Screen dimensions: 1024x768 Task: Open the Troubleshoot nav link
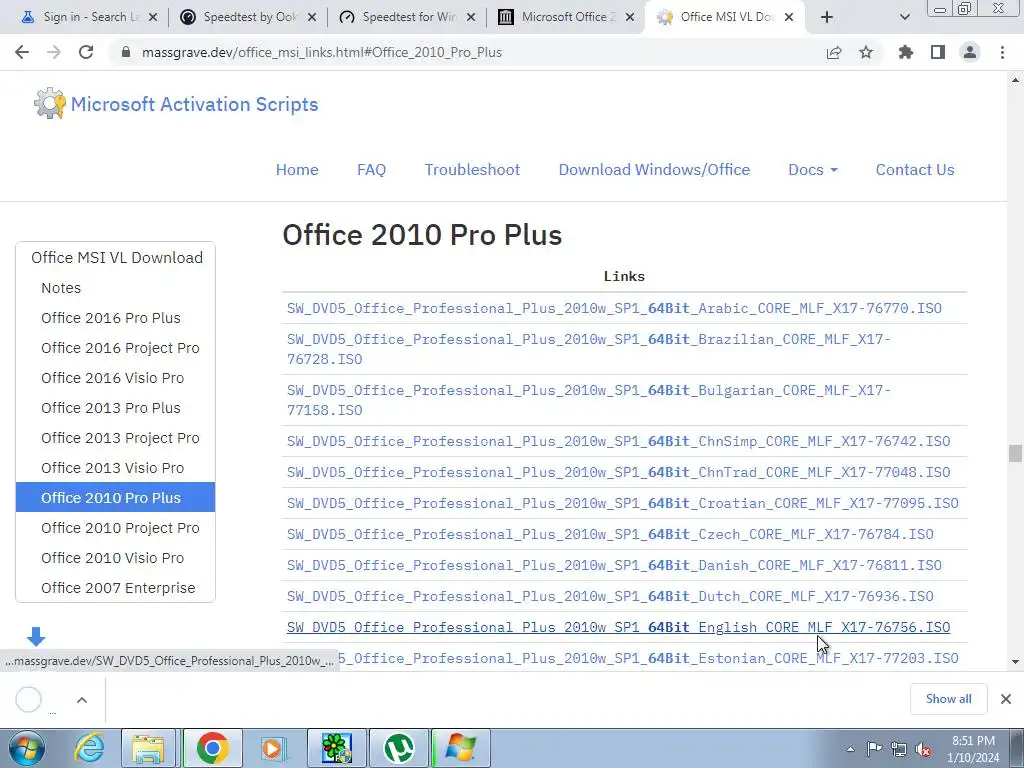click(x=472, y=170)
